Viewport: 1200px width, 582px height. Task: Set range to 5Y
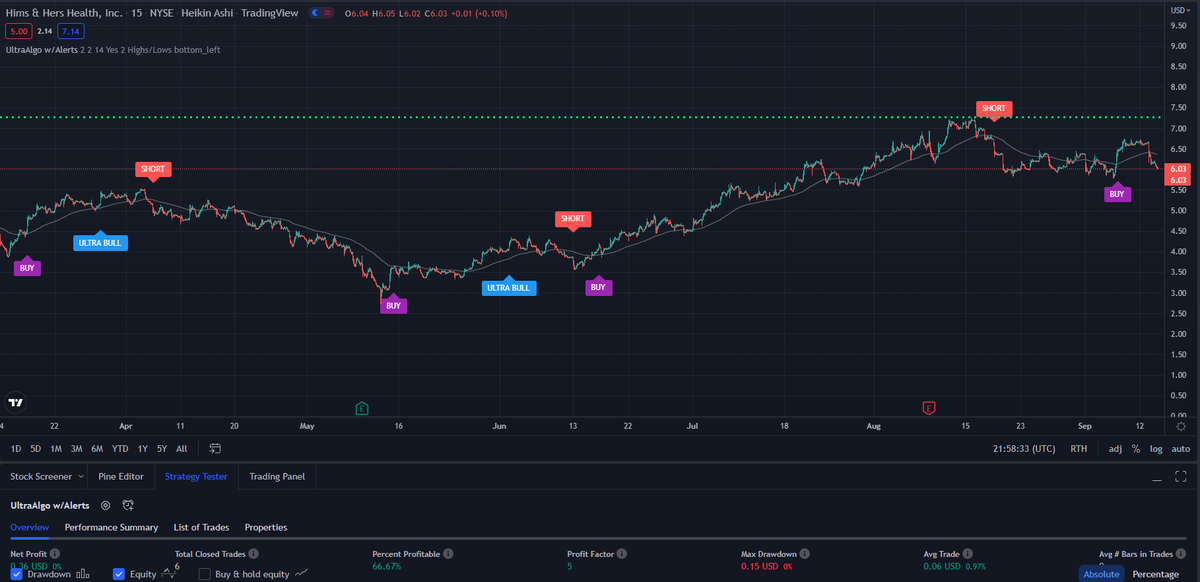[x=162, y=449]
